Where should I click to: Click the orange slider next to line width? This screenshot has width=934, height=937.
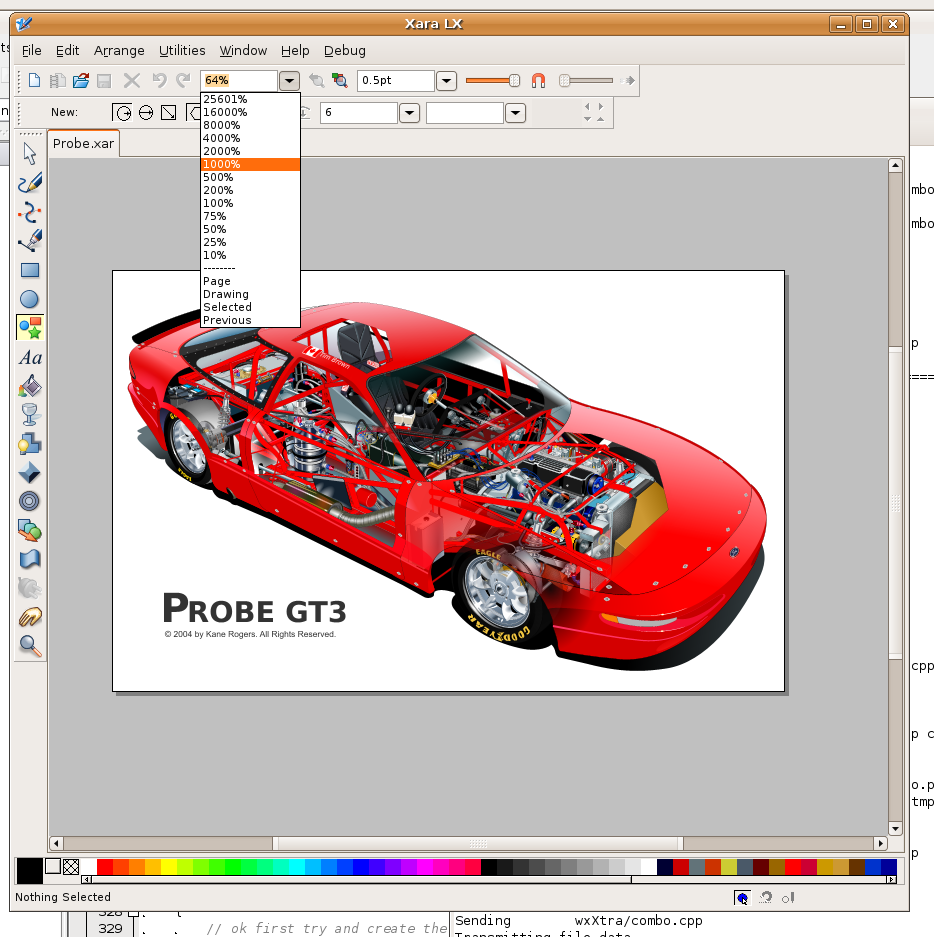[492, 81]
